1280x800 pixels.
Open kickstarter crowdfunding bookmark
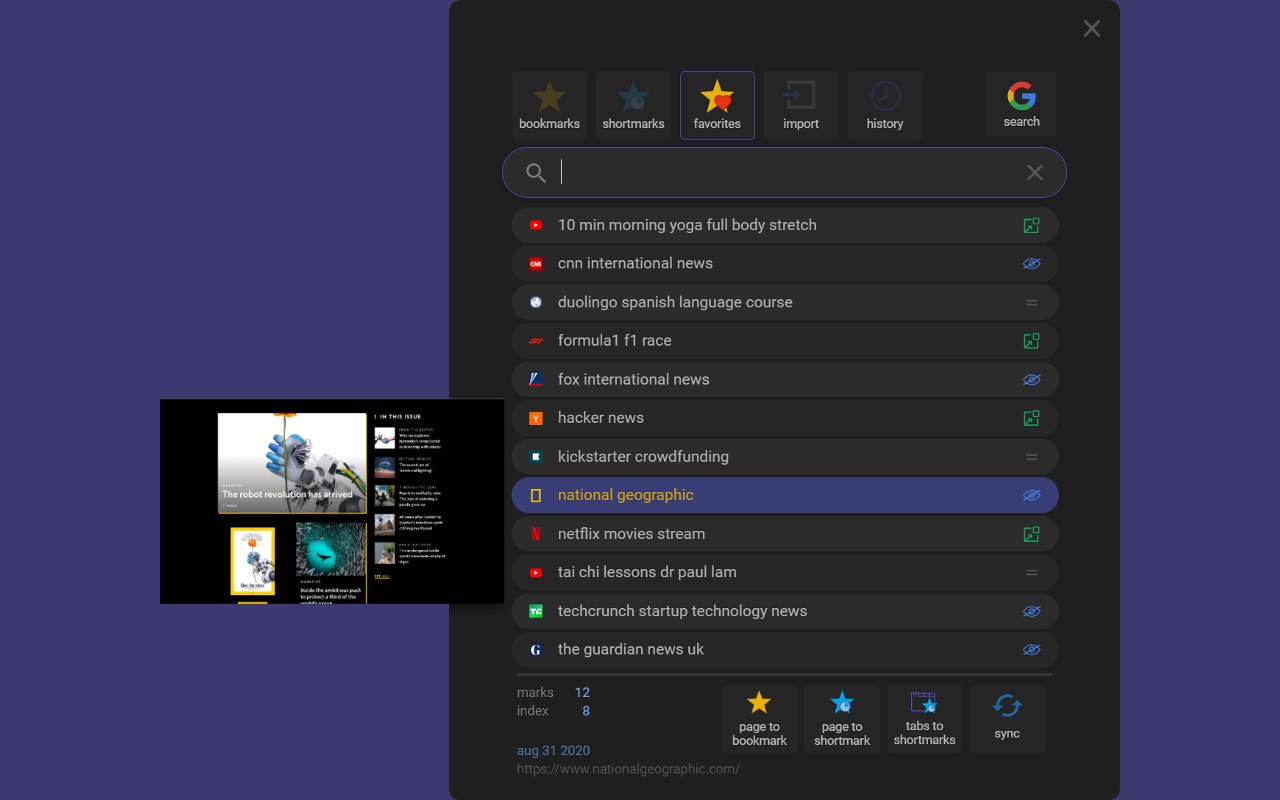click(x=785, y=457)
